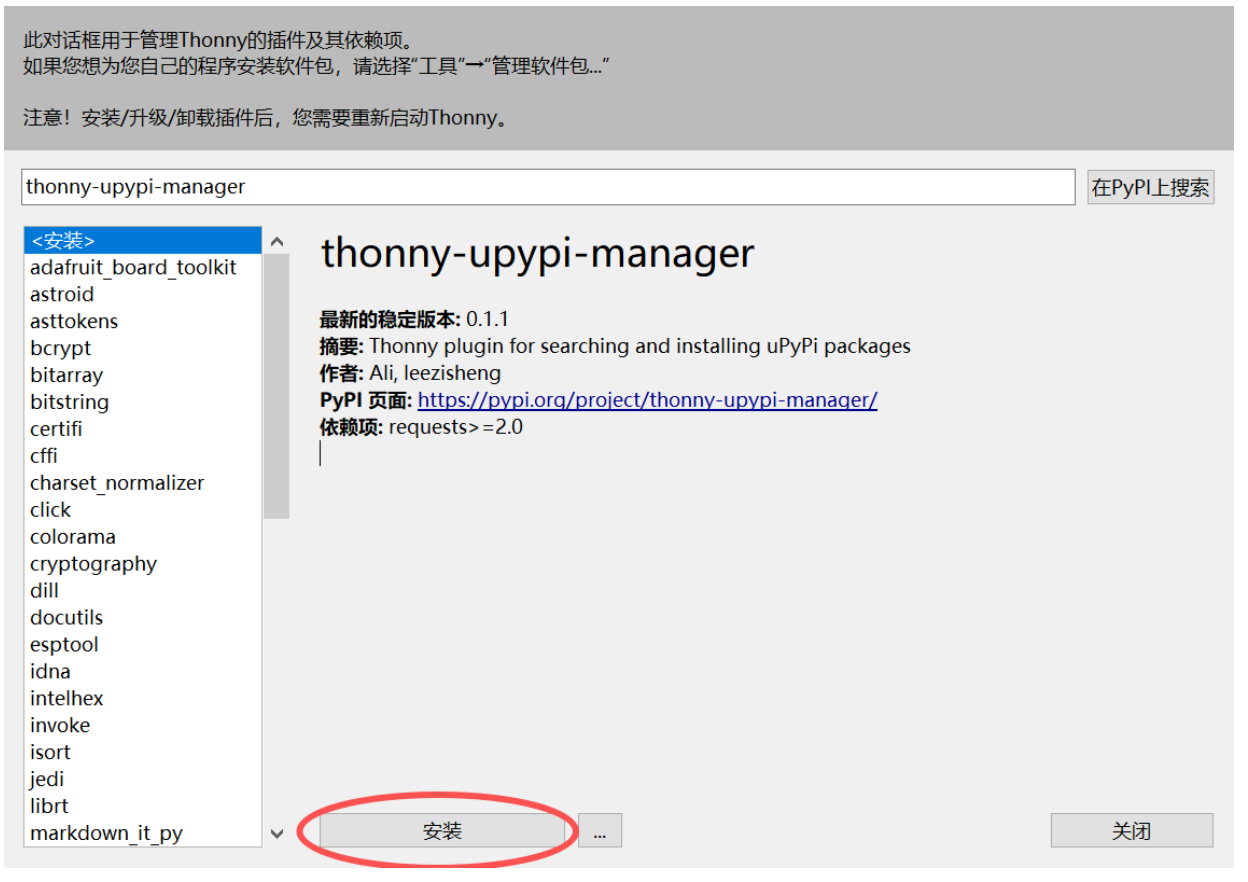Screen dimensions: 1248x882
Task: Choose astroid from the package list
Action: click(62, 295)
